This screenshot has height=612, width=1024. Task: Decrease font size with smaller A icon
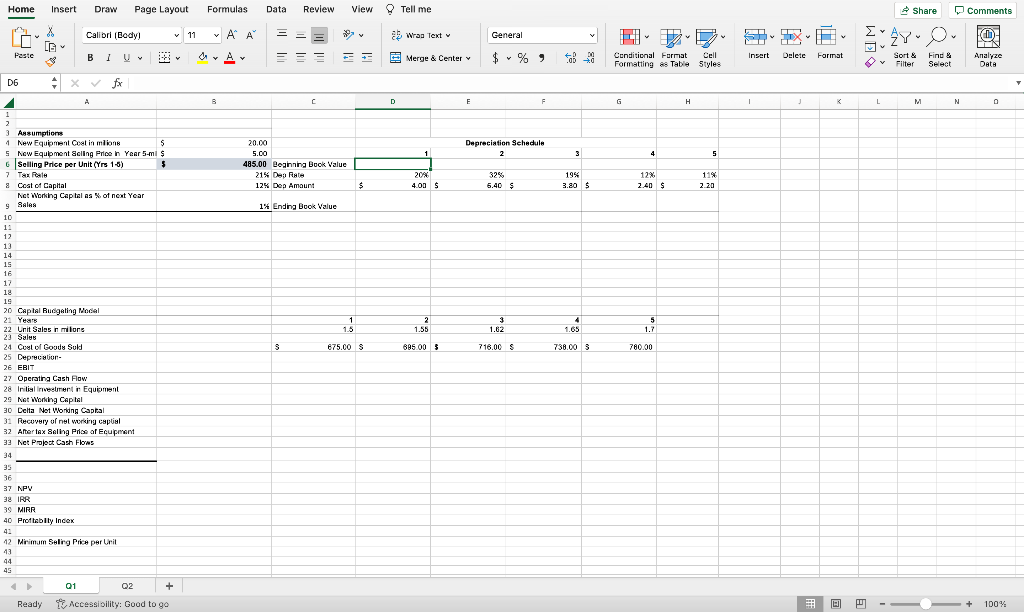[251, 35]
